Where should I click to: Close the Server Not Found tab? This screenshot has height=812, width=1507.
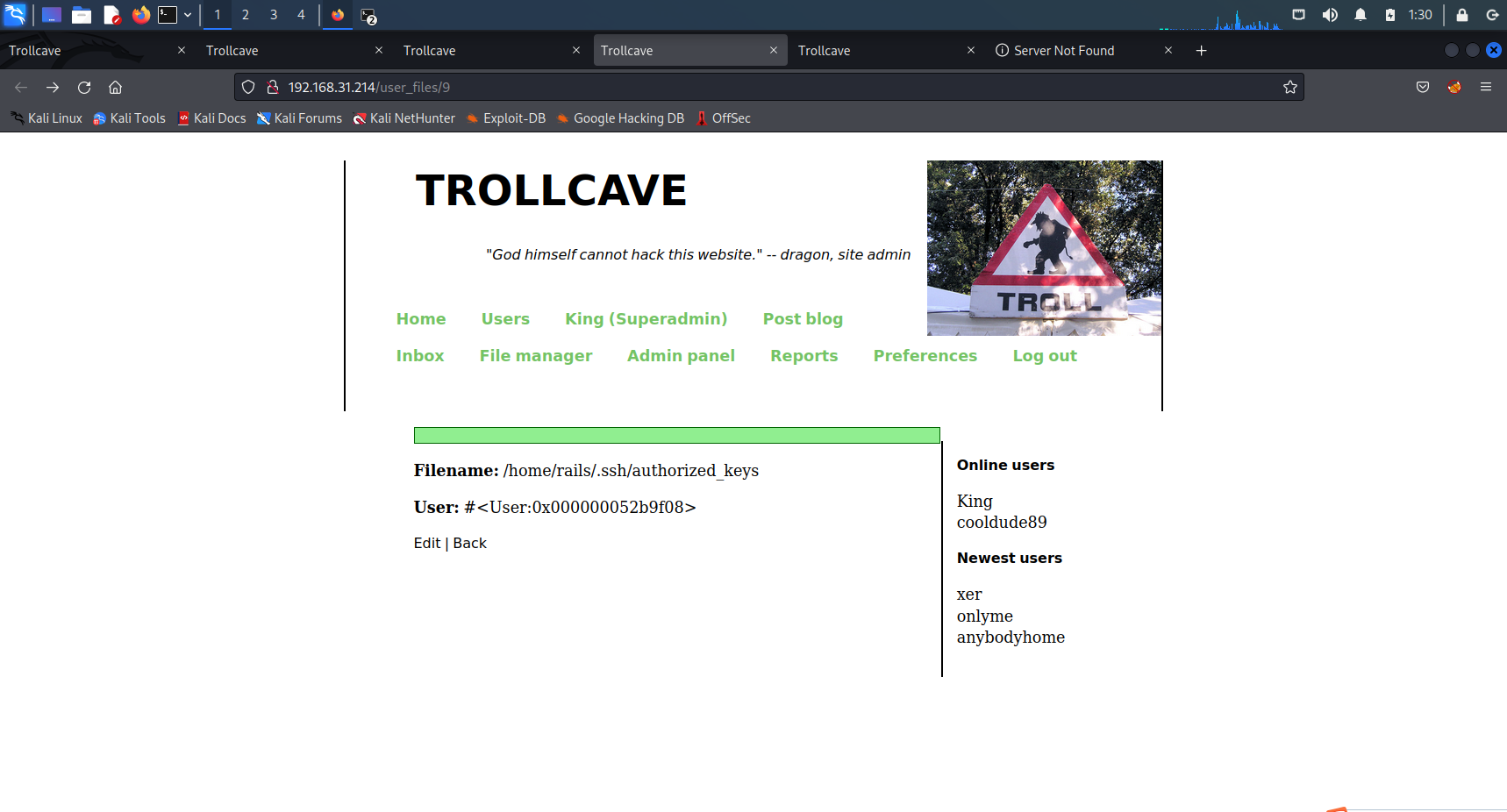(x=1168, y=51)
